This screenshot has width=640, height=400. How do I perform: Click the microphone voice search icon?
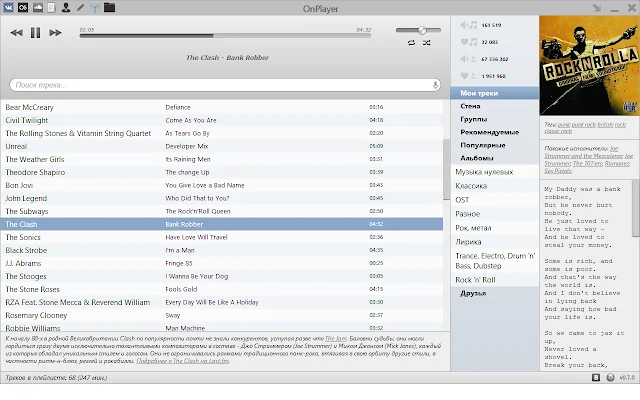(x=435, y=84)
